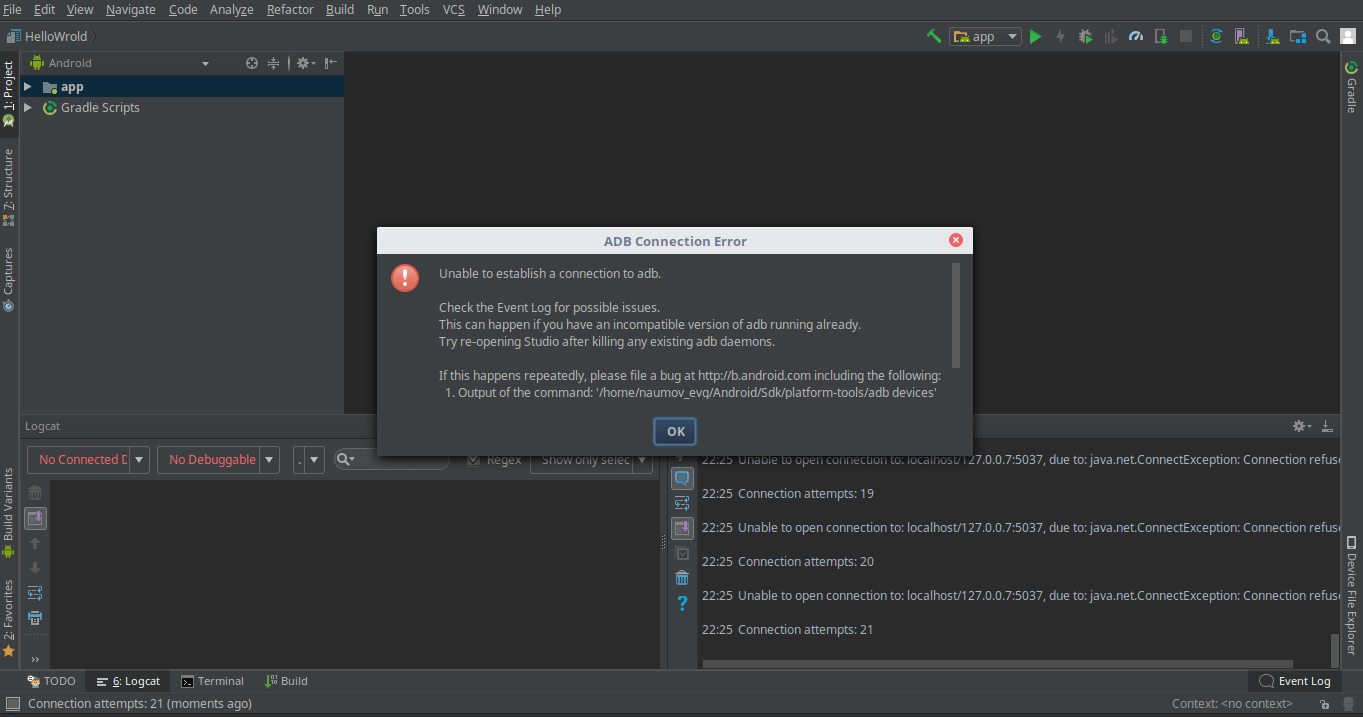Click Logcat soft-wrap icon
This screenshot has width=1363, height=717.
35,593
